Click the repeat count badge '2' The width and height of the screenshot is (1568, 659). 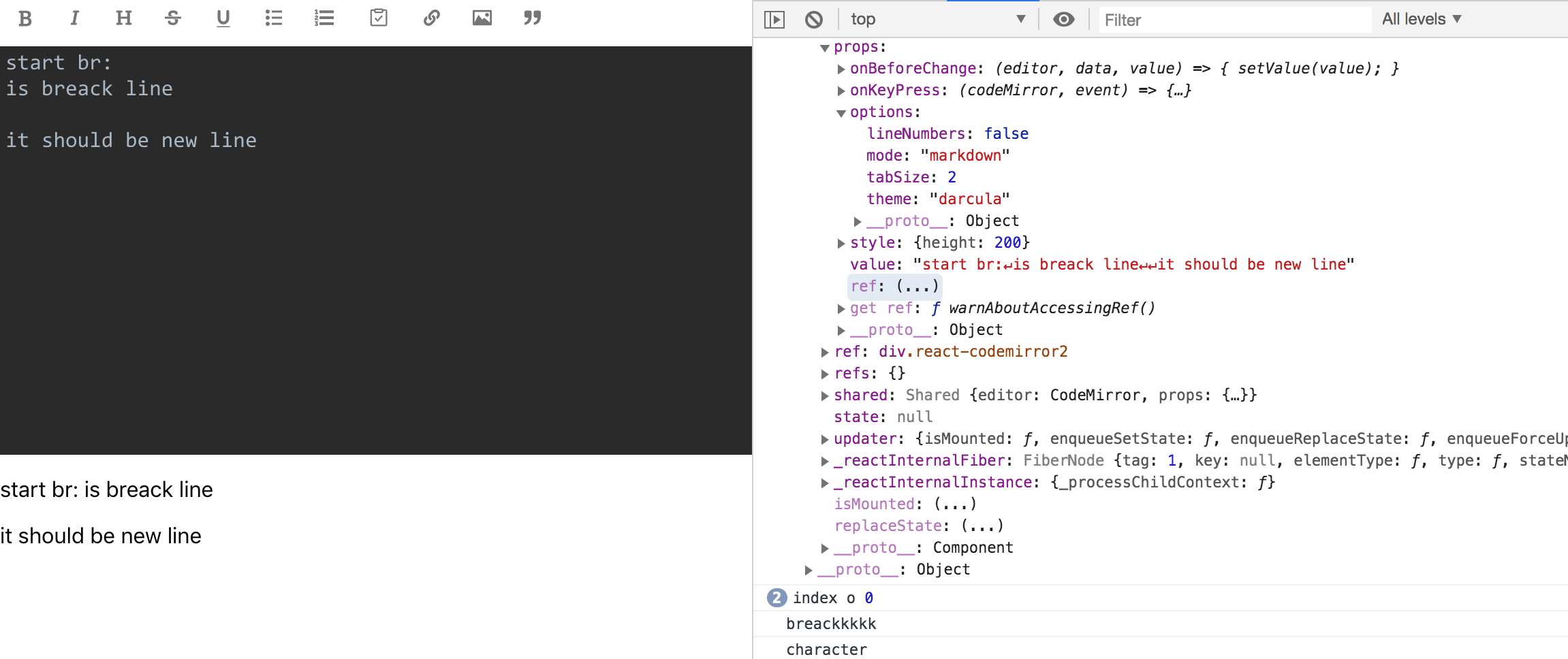pyautogui.click(x=777, y=598)
